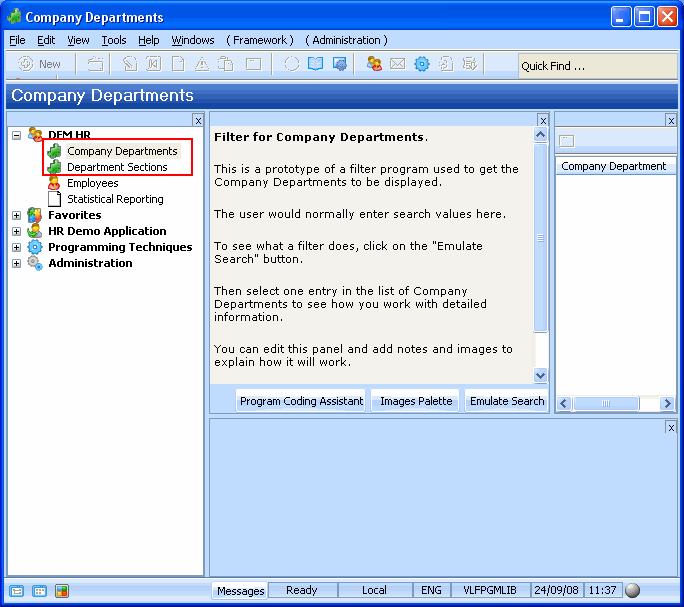The height and width of the screenshot is (607, 684).
Task: Collapse the DEM HR tree node
Action: coord(17,135)
